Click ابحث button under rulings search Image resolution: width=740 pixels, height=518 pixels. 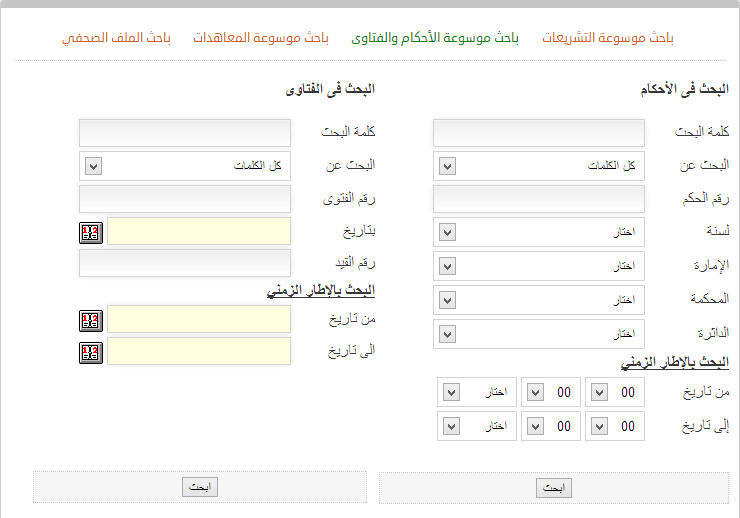point(554,488)
